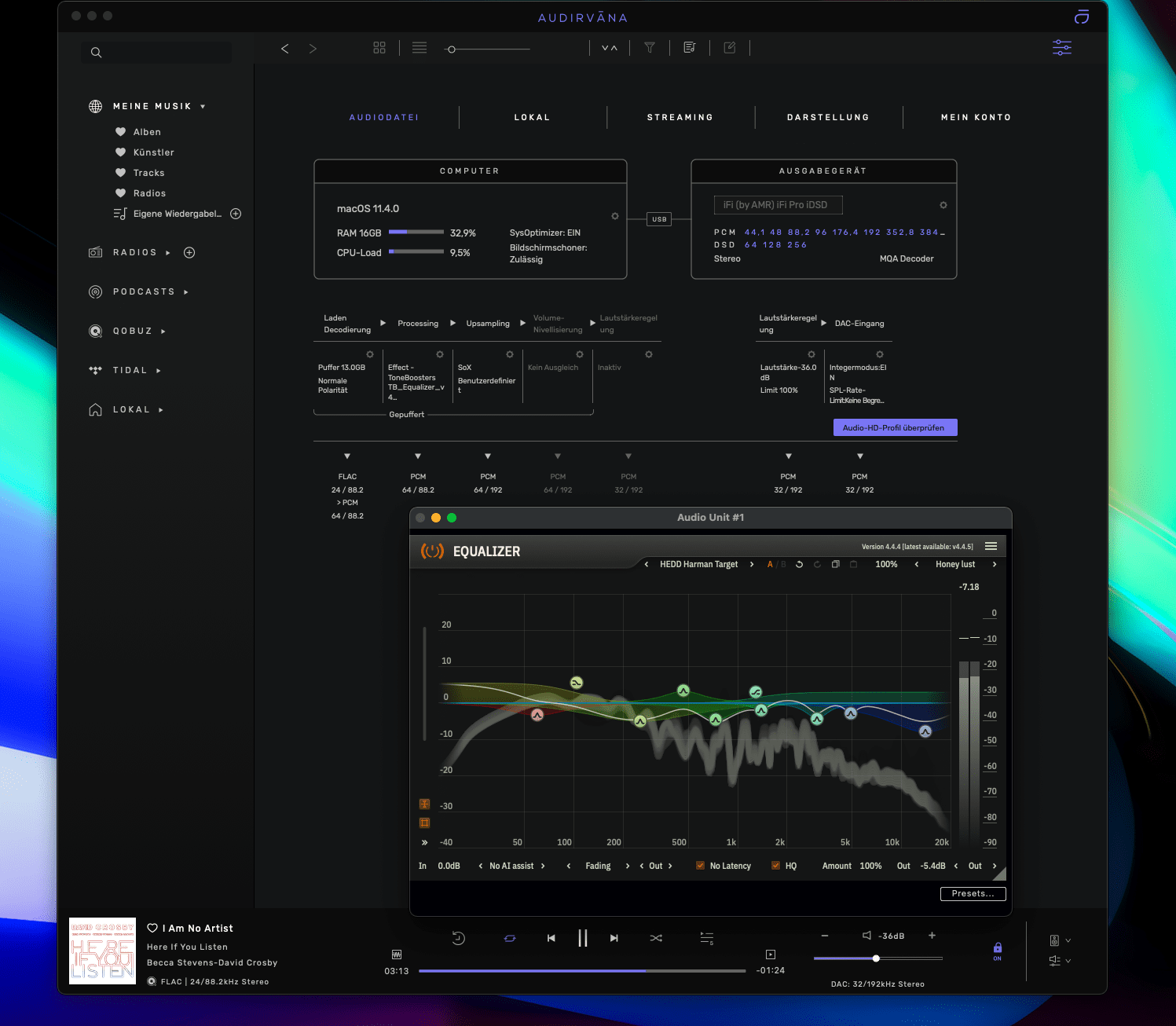The image size is (1176, 1026).
Task: Seek within the playback progress bar
Action: click(x=582, y=971)
